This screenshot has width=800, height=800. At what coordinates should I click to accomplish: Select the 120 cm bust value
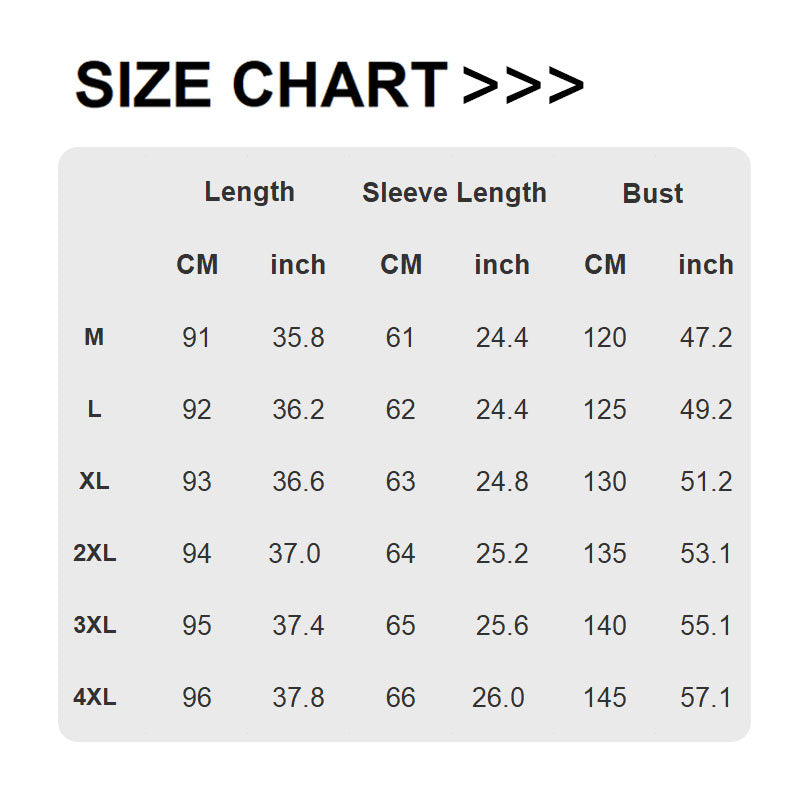[x=605, y=338]
